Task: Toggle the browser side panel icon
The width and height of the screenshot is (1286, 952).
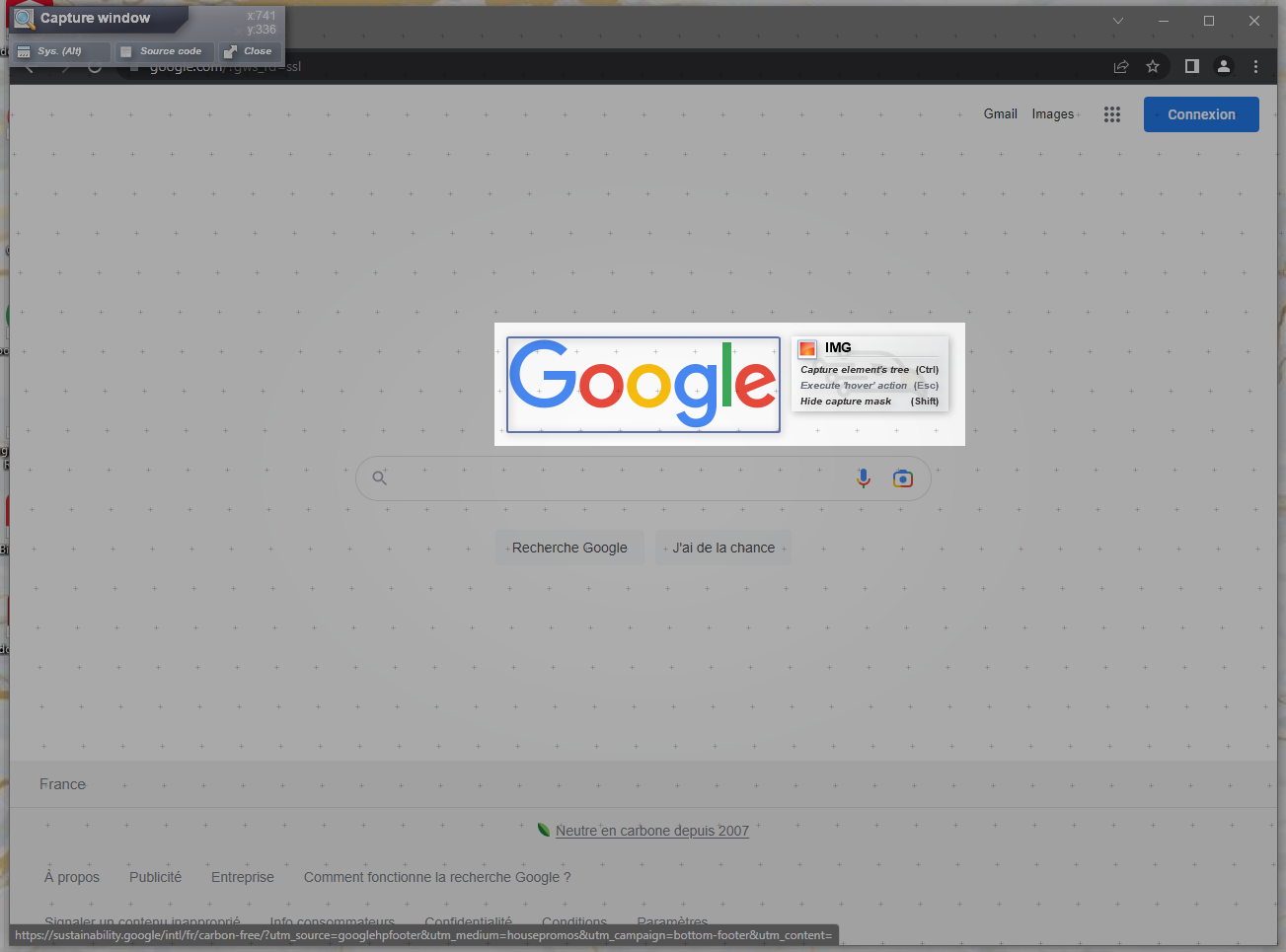Action: coord(1192,66)
